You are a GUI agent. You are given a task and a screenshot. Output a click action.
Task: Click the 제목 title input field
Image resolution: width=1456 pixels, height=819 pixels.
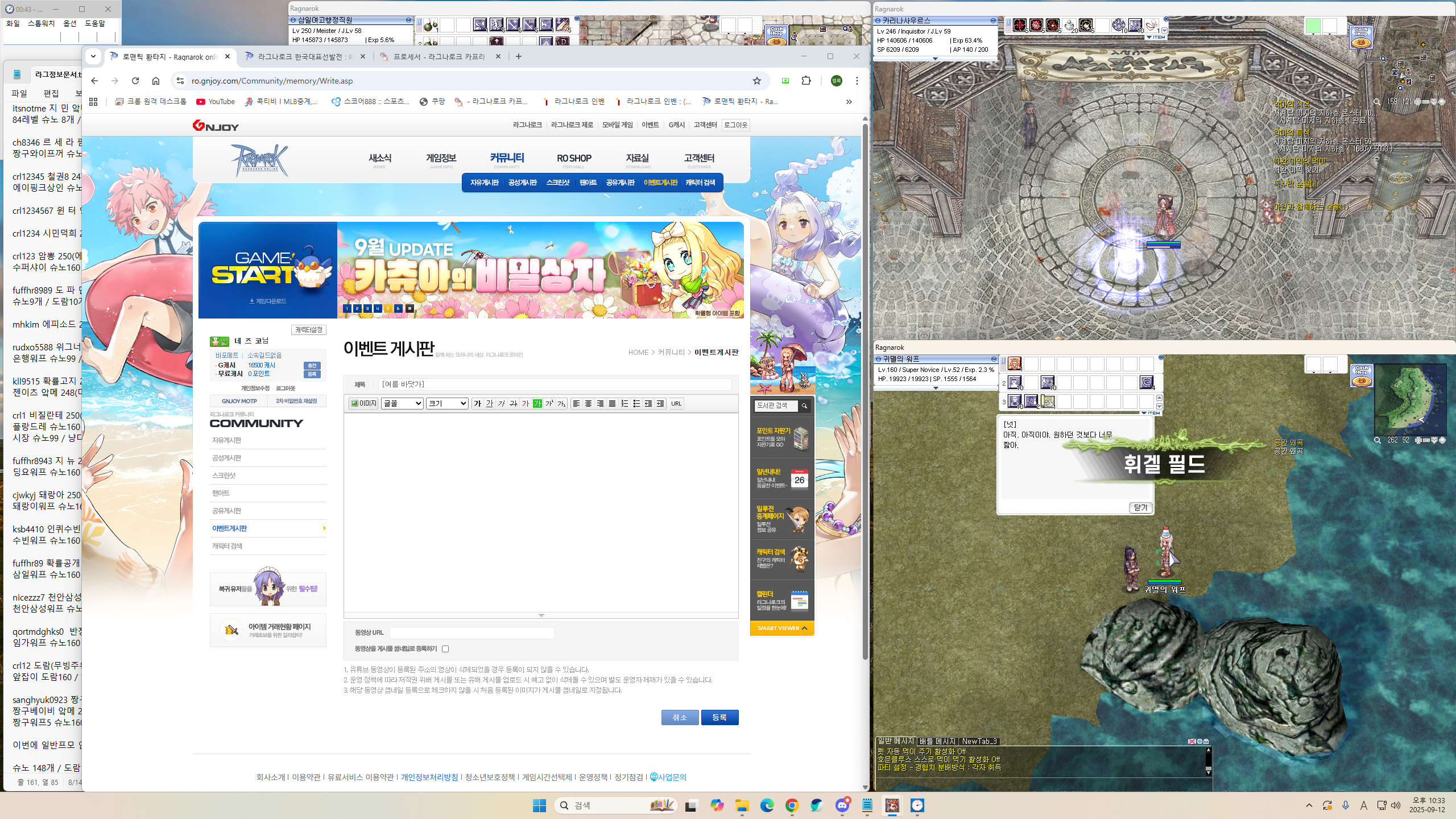[x=555, y=384]
